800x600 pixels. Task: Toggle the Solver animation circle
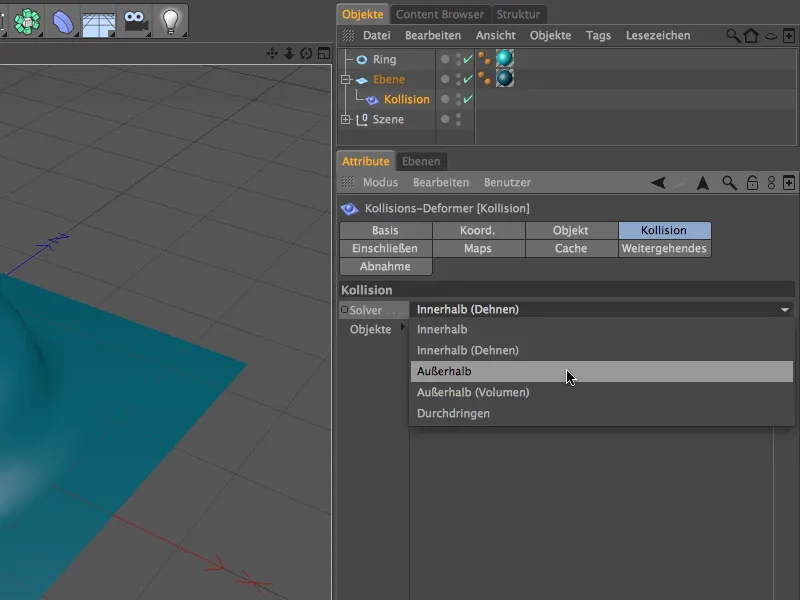[344, 309]
